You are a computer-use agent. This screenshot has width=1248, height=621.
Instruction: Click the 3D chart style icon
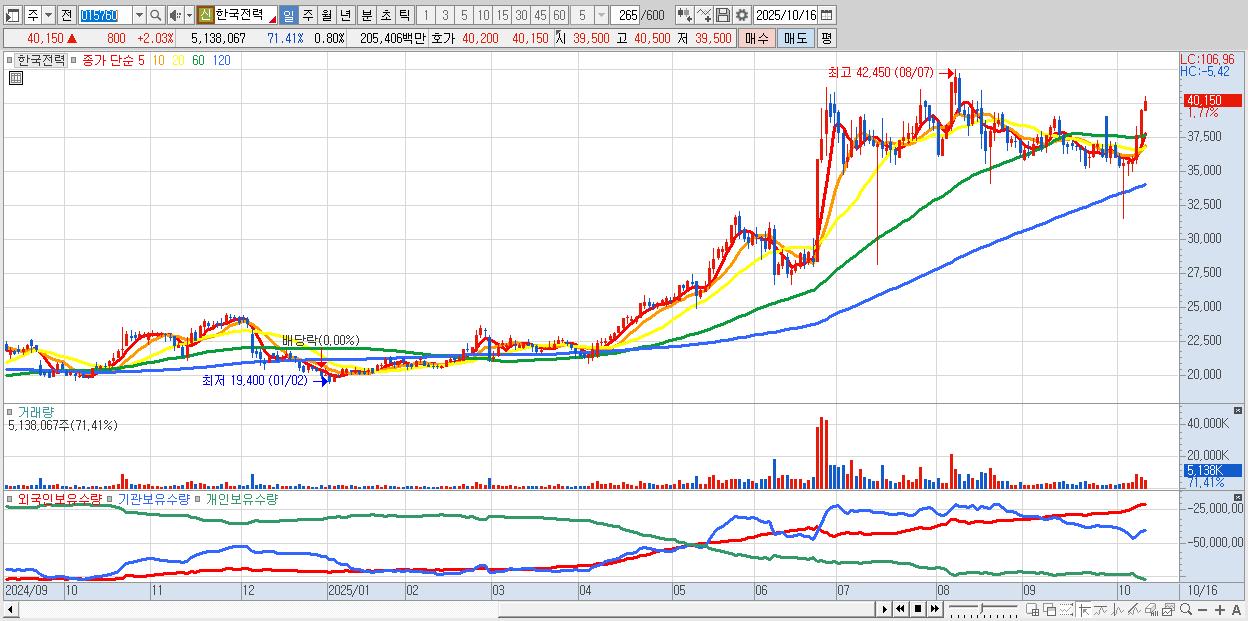click(x=1151, y=609)
